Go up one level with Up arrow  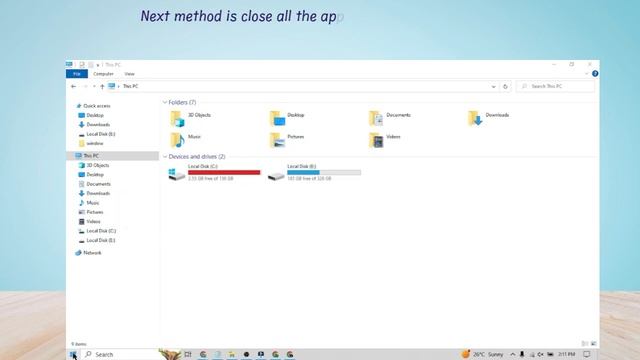point(102,87)
